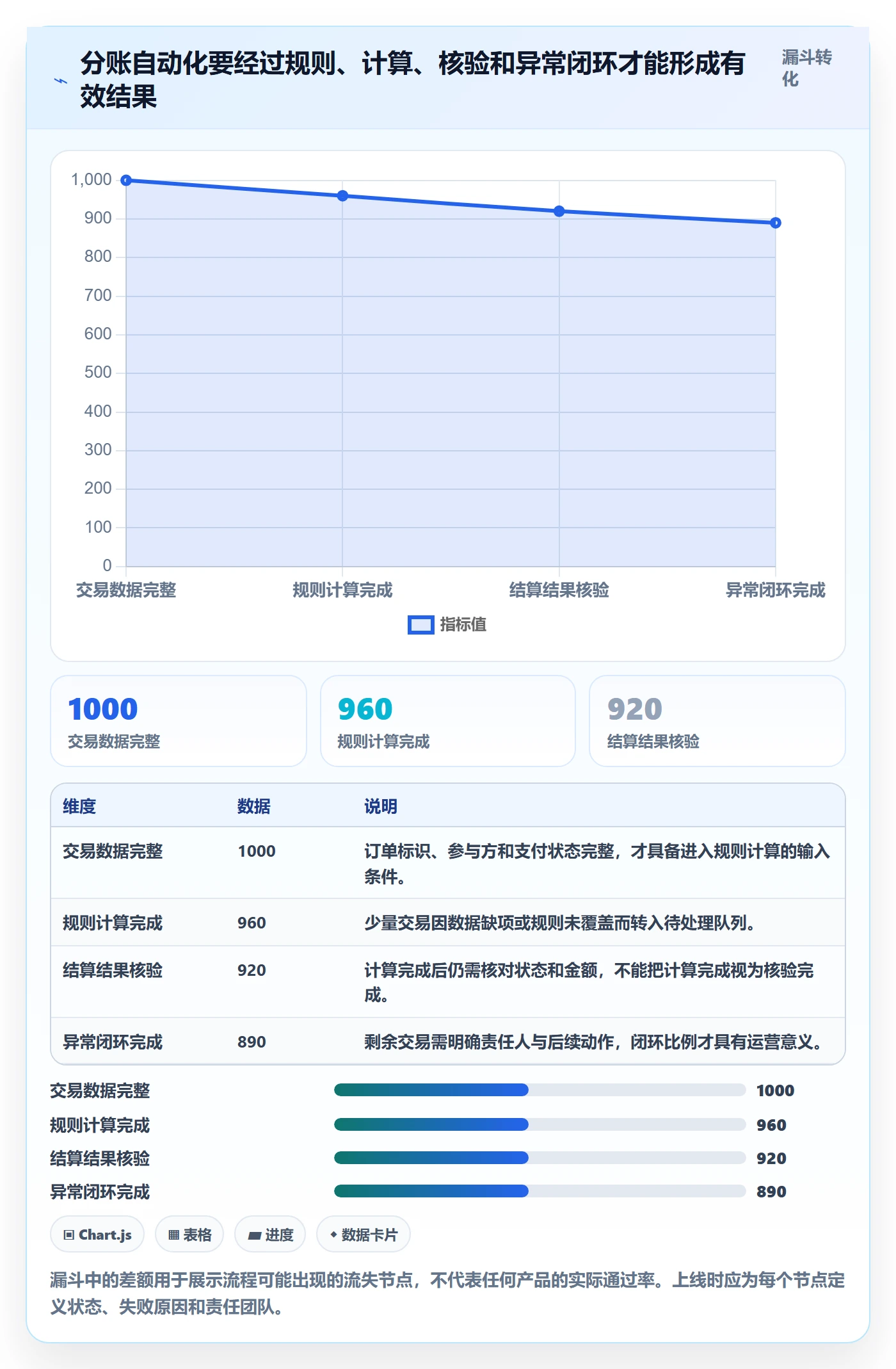Click the 数据 column header
Image resolution: width=896 pixels, height=1369 pixels.
coord(254,807)
